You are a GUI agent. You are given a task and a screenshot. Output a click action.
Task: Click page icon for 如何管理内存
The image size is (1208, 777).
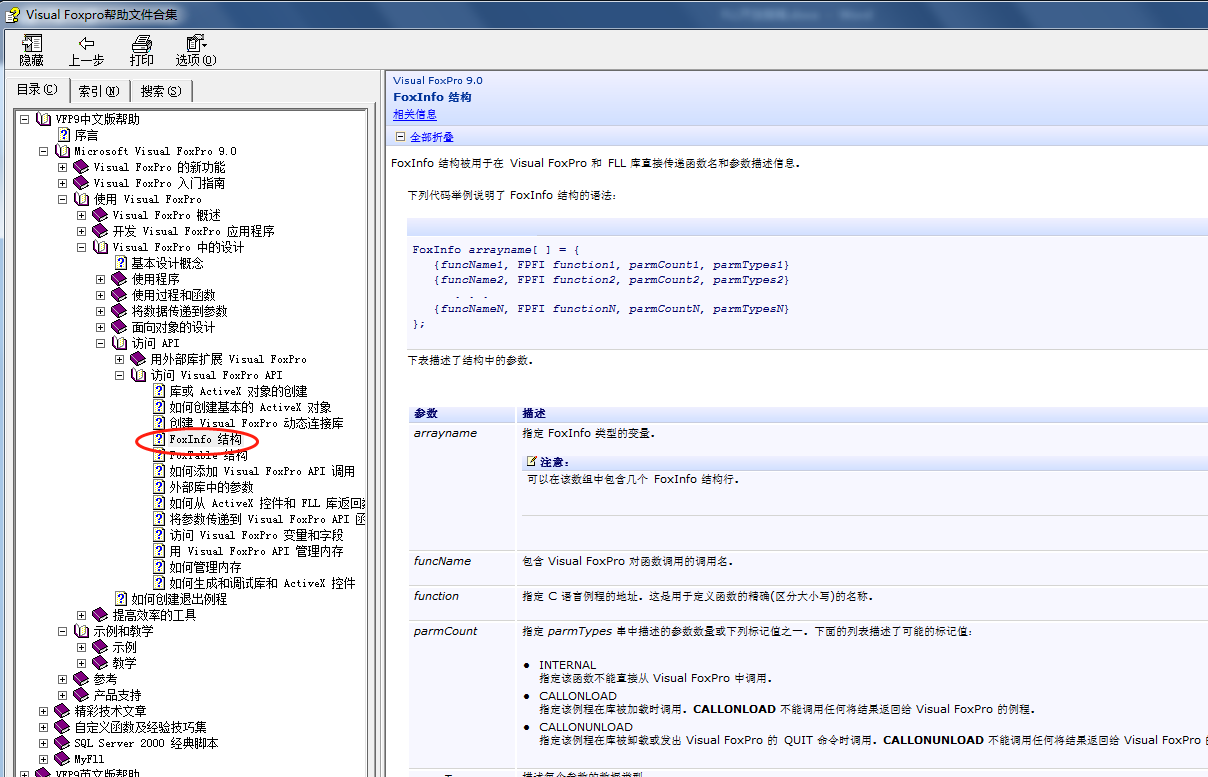159,567
